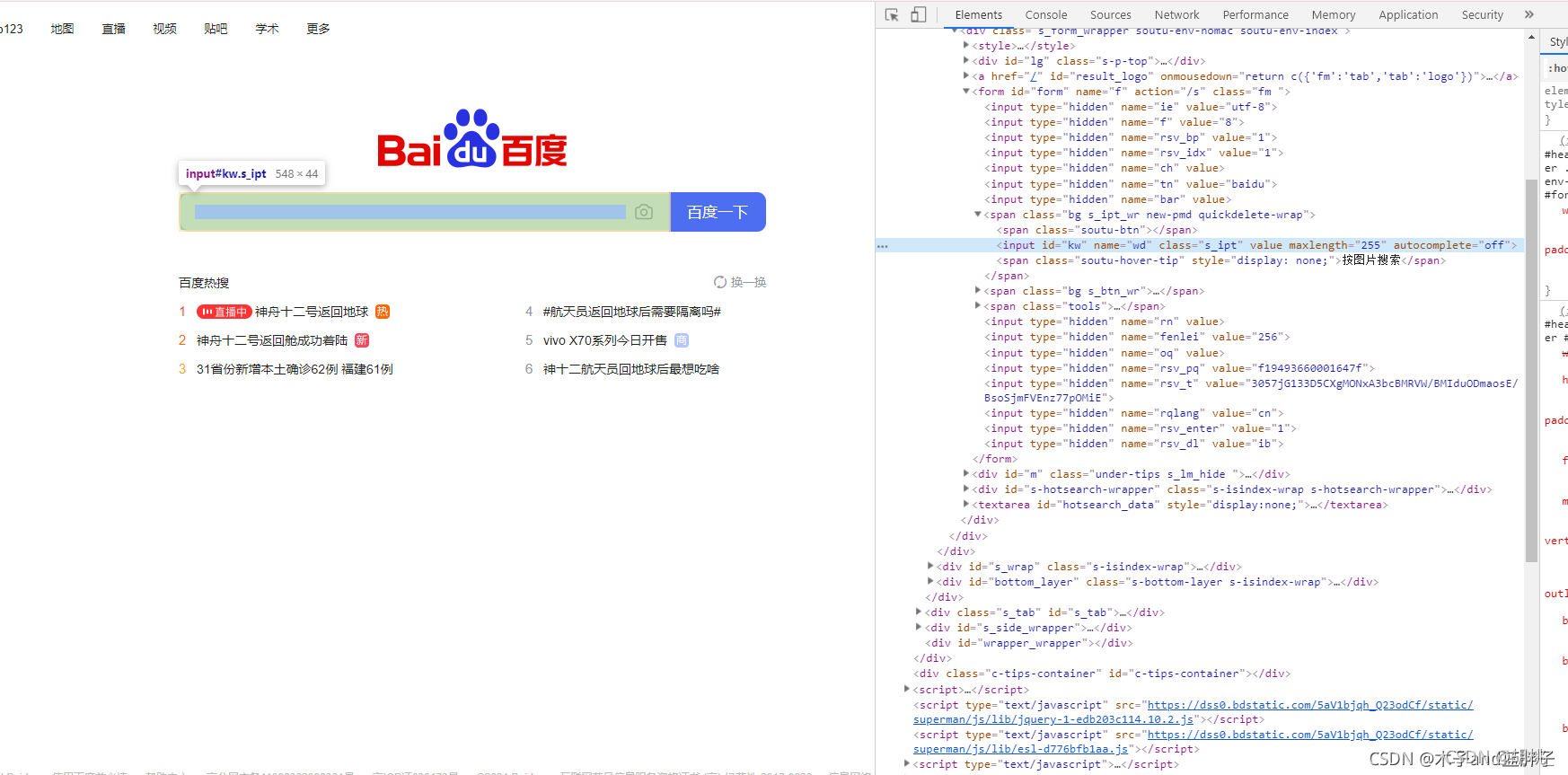Click the 换一换 text to refresh hot searches

pyautogui.click(x=748, y=282)
